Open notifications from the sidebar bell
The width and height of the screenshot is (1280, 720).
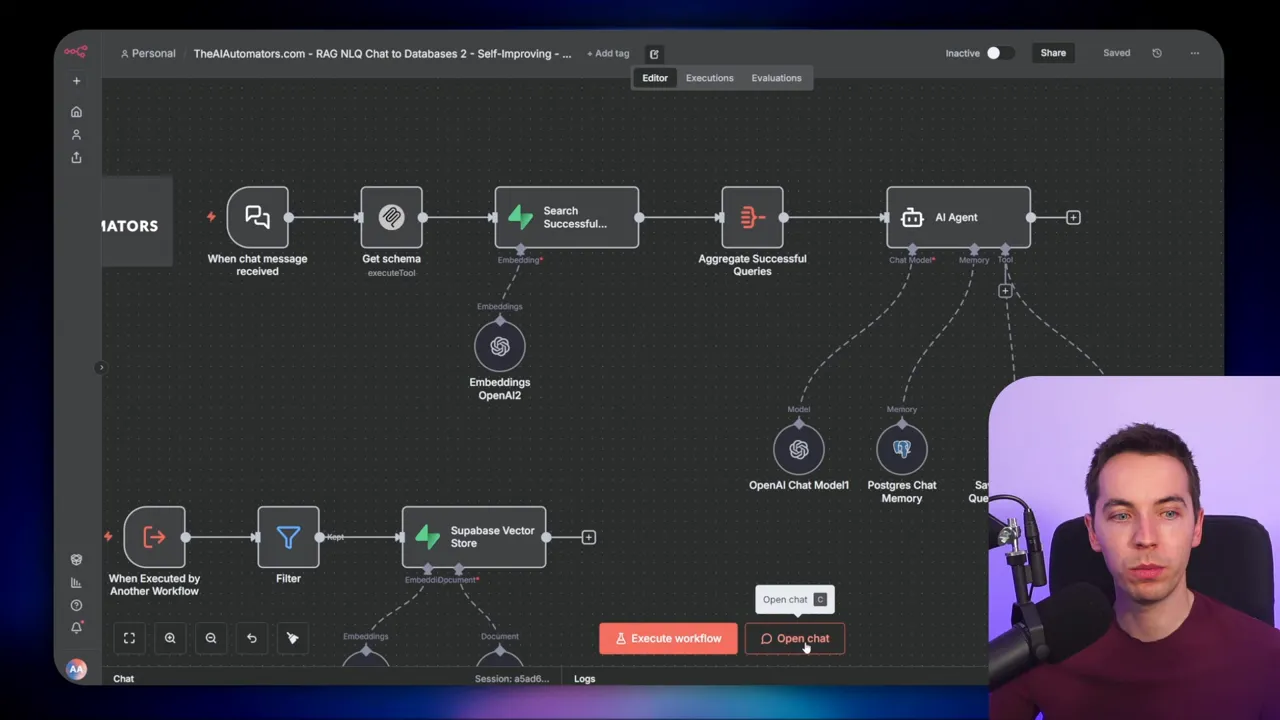pyautogui.click(x=76, y=627)
